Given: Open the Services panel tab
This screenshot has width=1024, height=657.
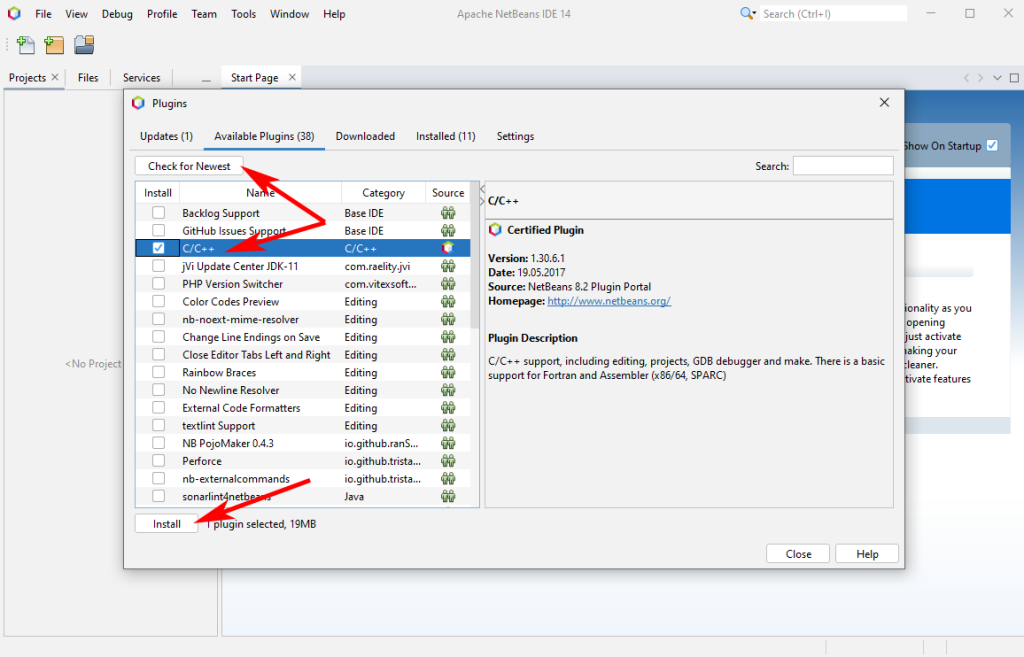Looking at the screenshot, I should [141, 77].
